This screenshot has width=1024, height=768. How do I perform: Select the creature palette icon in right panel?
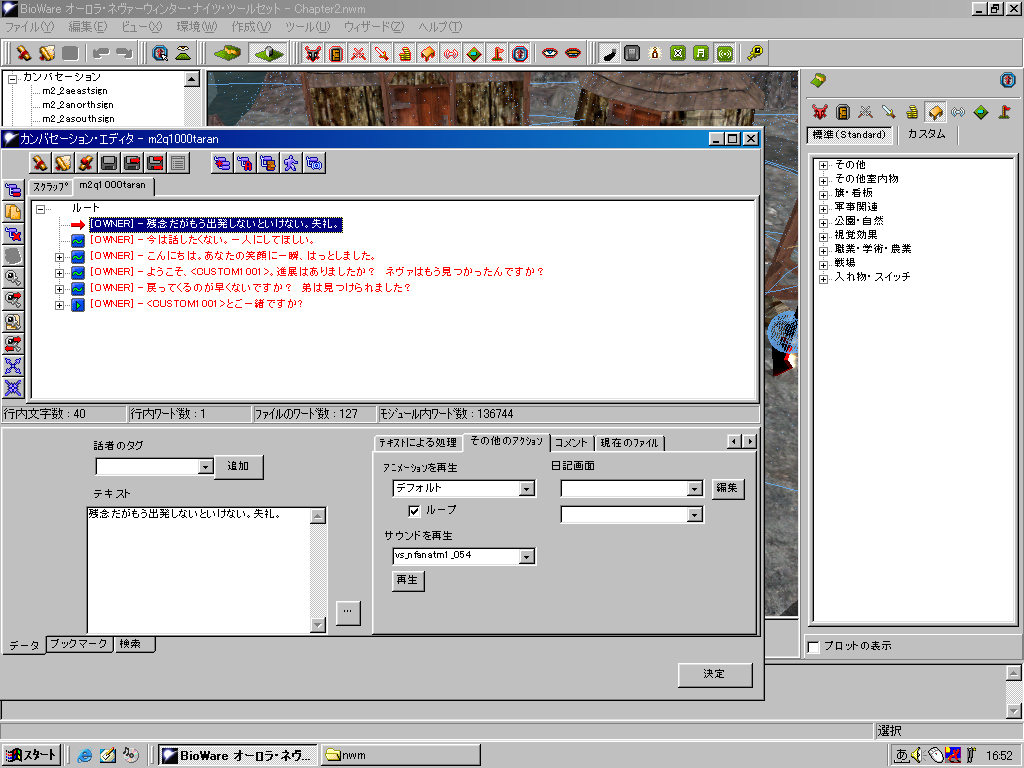(x=820, y=112)
